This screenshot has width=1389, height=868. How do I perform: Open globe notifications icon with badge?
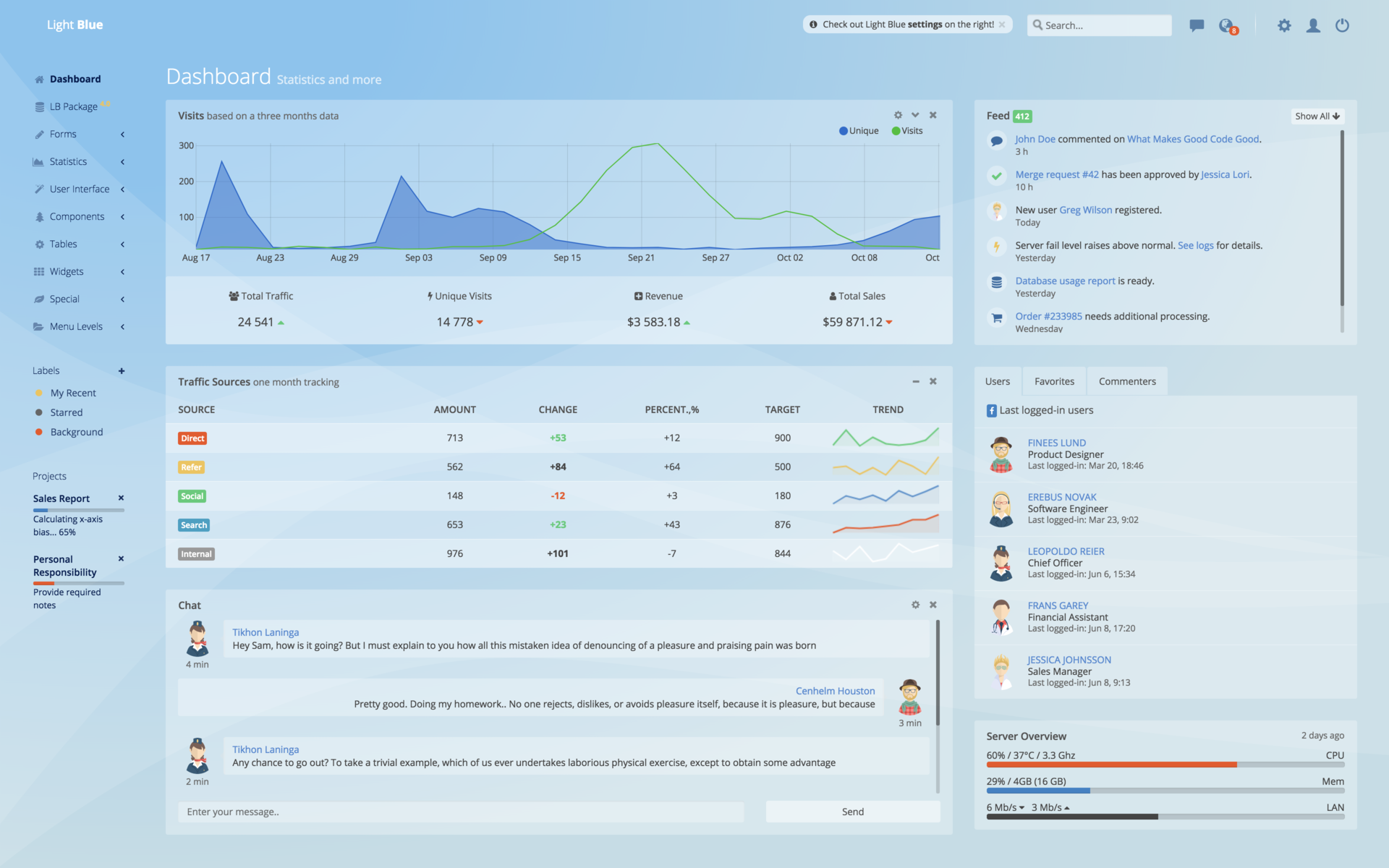coord(1228,26)
